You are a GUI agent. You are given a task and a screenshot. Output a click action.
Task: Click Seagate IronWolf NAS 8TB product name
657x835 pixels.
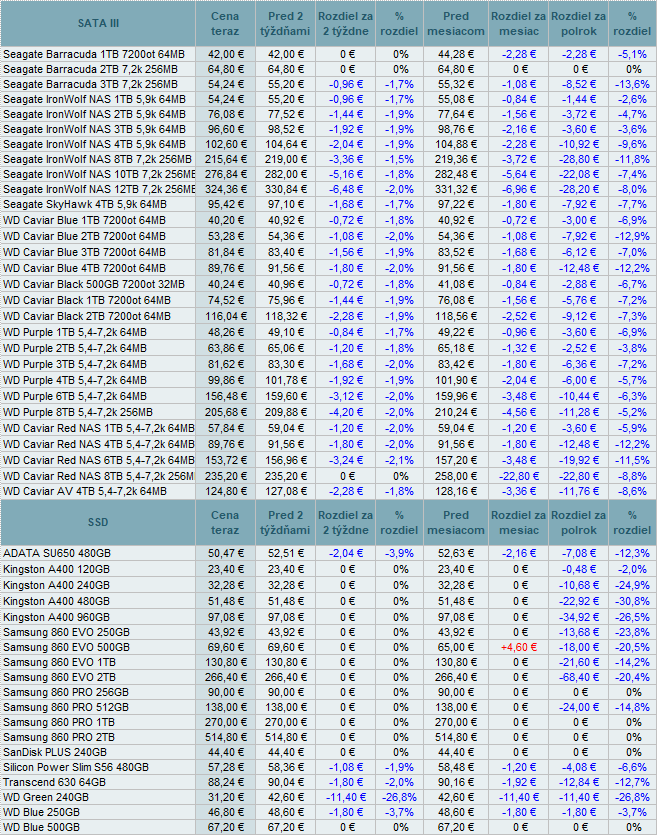tap(97, 159)
